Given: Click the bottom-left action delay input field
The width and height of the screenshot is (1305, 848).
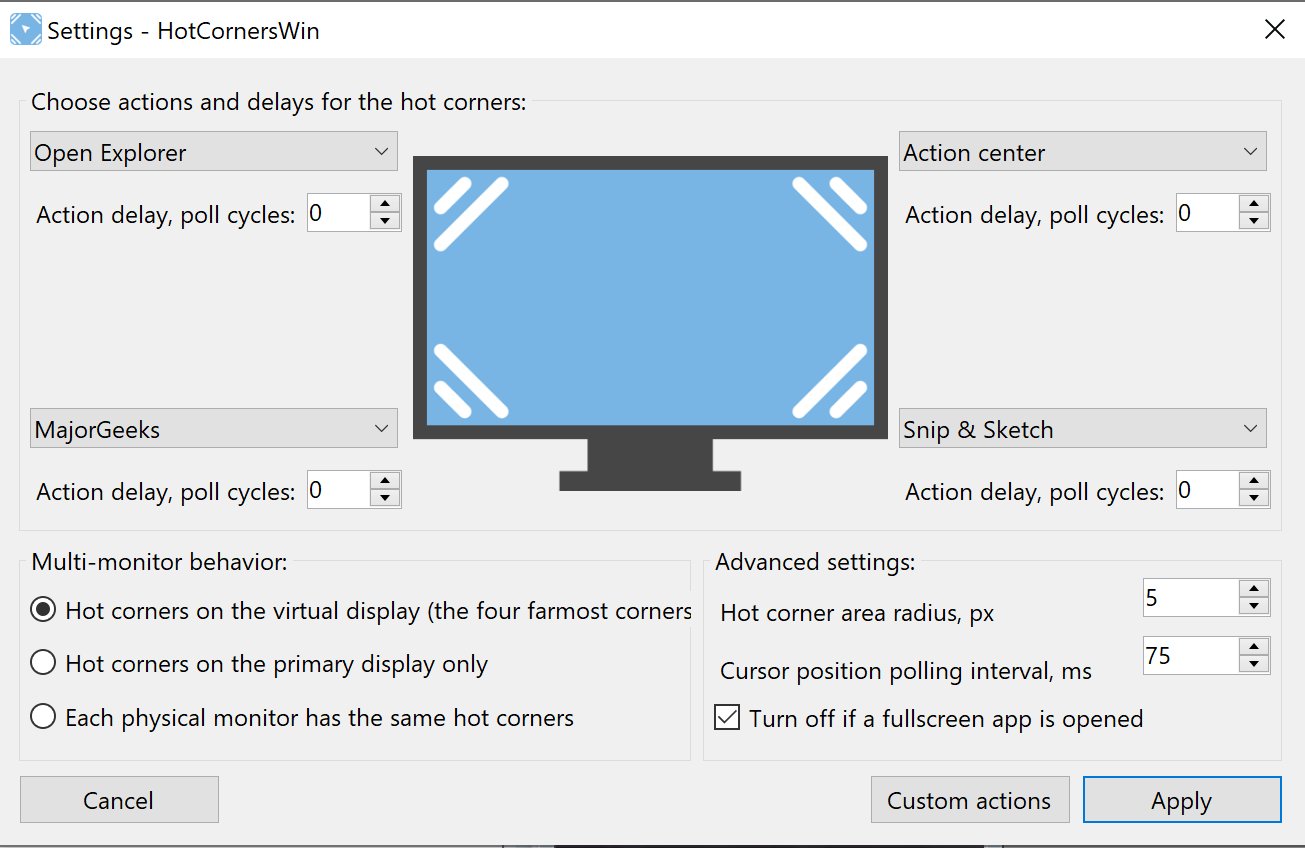Looking at the screenshot, I should tap(338, 490).
